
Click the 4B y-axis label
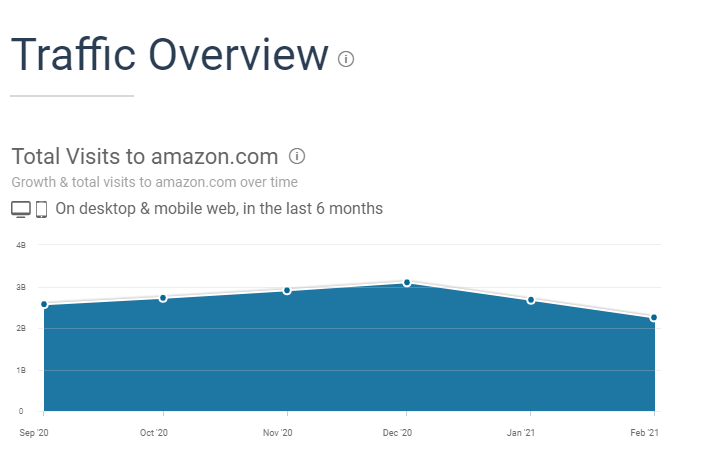click(x=20, y=244)
